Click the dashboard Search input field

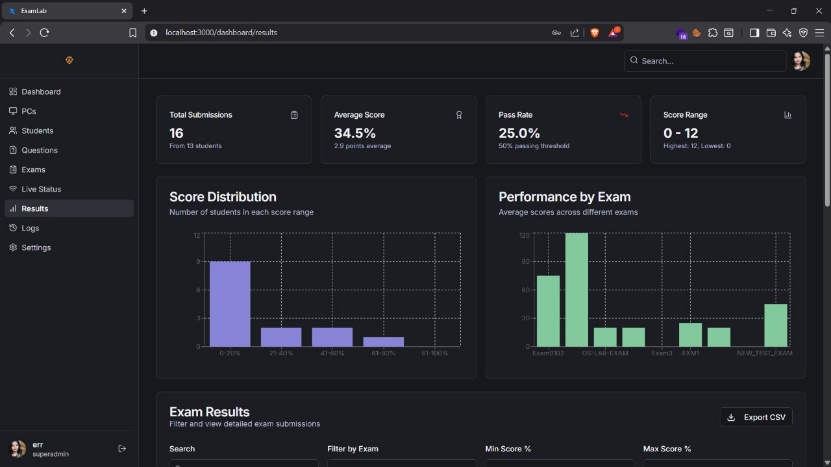[x=705, y=61]
